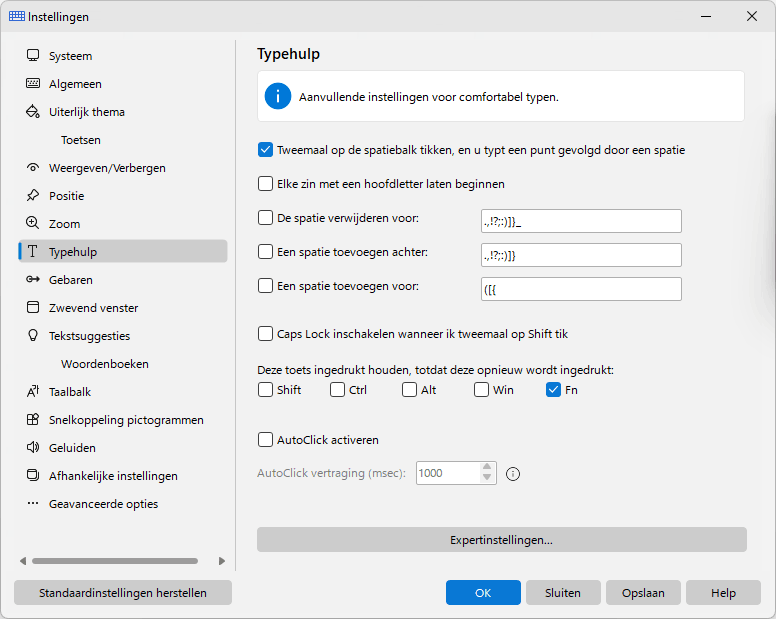
Task: Go to the Toetsen sub-section
Action: [81, 140]
